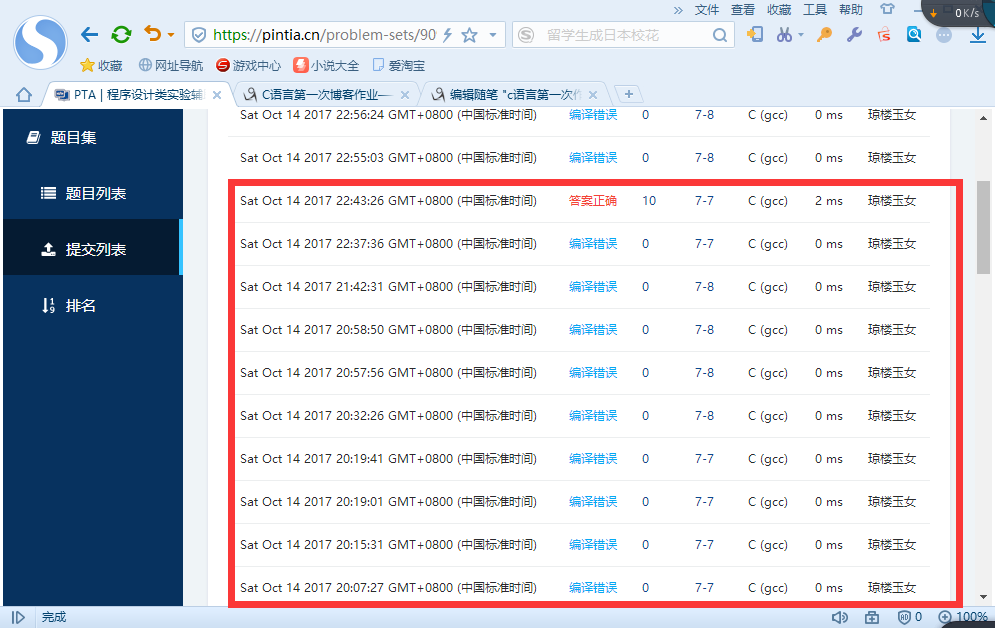Open the 网址导航 bookmark
The image size is (995, 628).
pyautogui.click(x=171, y=65)
